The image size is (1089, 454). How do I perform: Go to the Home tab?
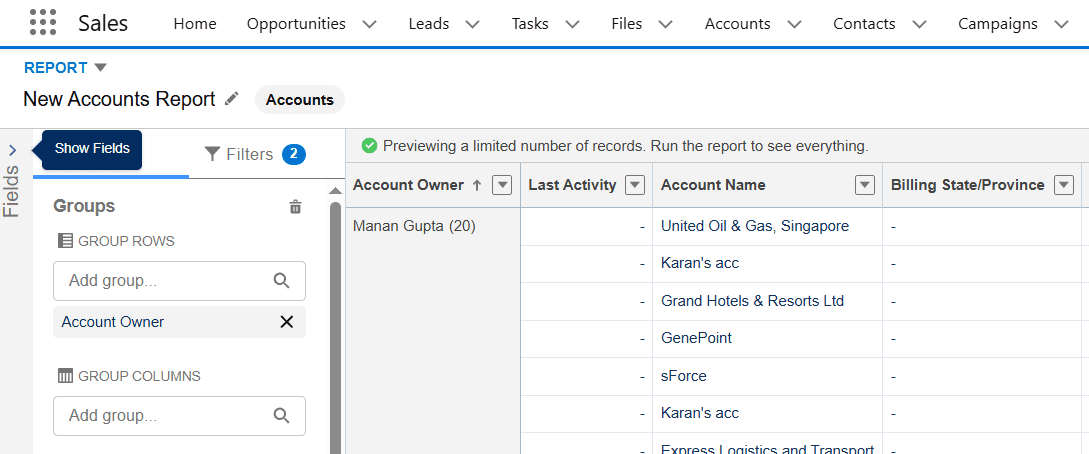[x=195, y=24]
